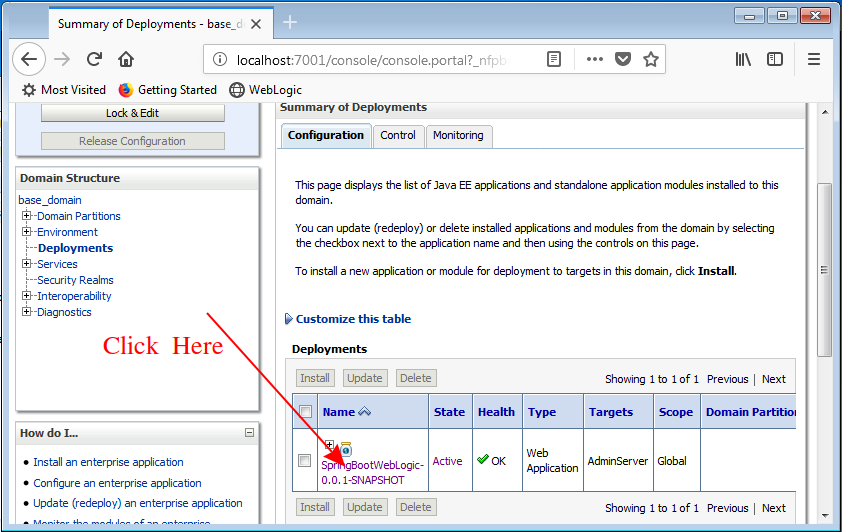Show sidebars icon in the toolbar

pyautogui.click(x=775, y=59)
